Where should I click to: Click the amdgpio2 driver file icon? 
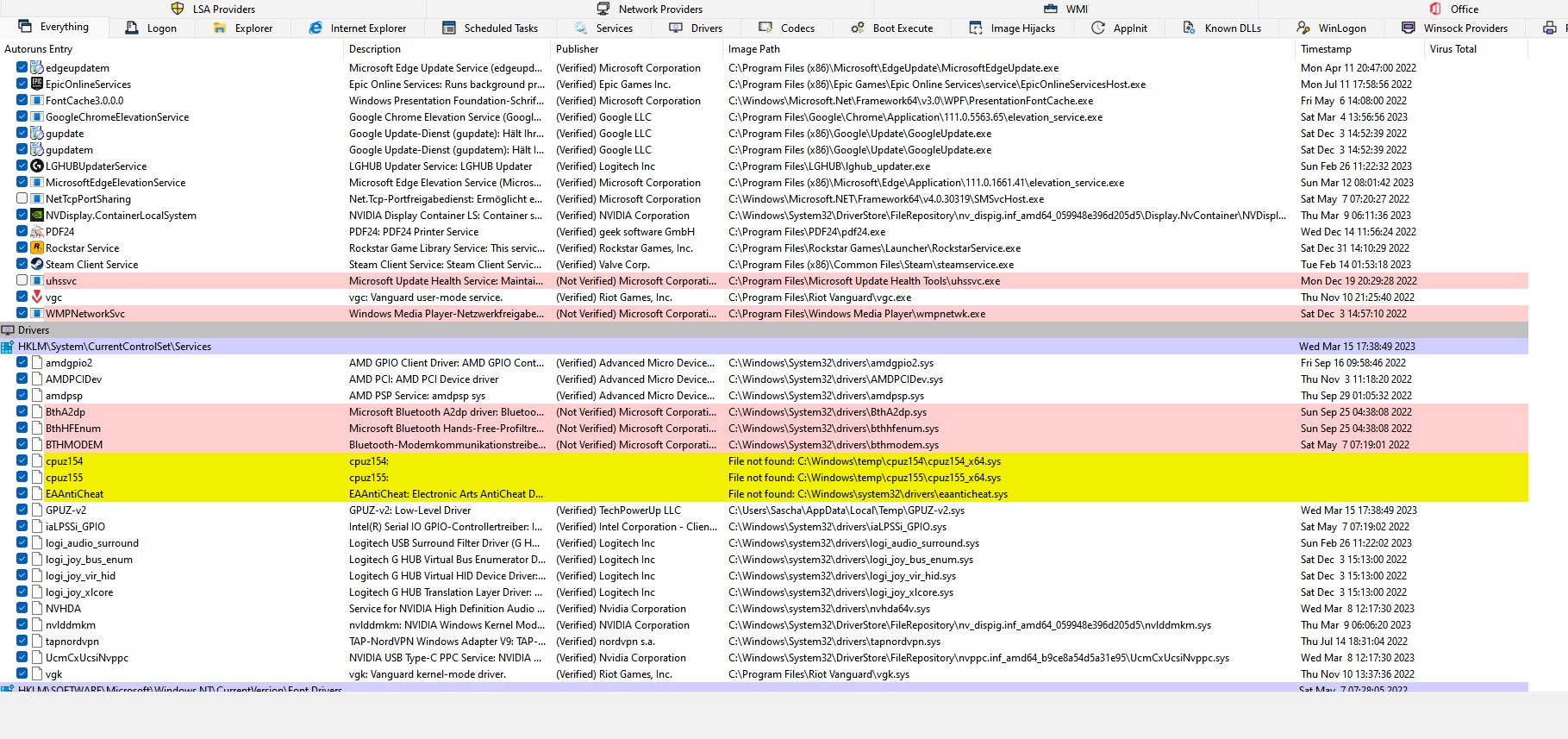[x=37, y=362]
